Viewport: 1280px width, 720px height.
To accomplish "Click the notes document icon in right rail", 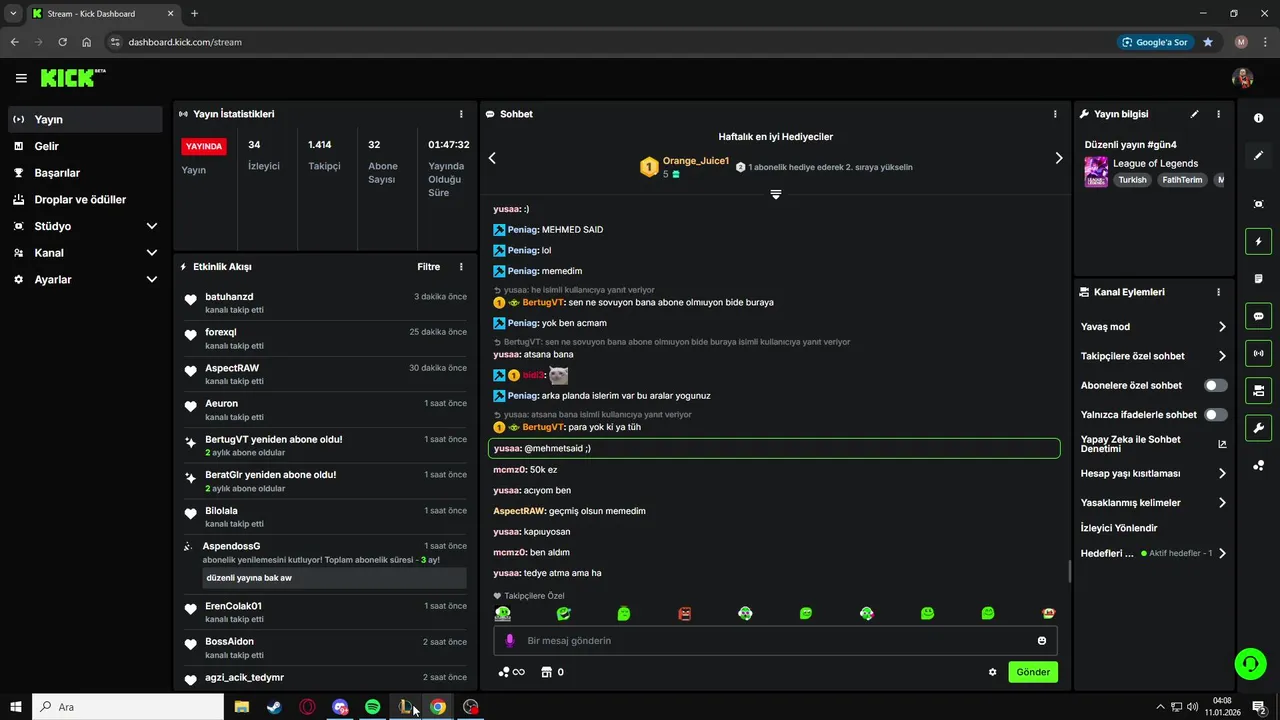I will [1258, 278].
